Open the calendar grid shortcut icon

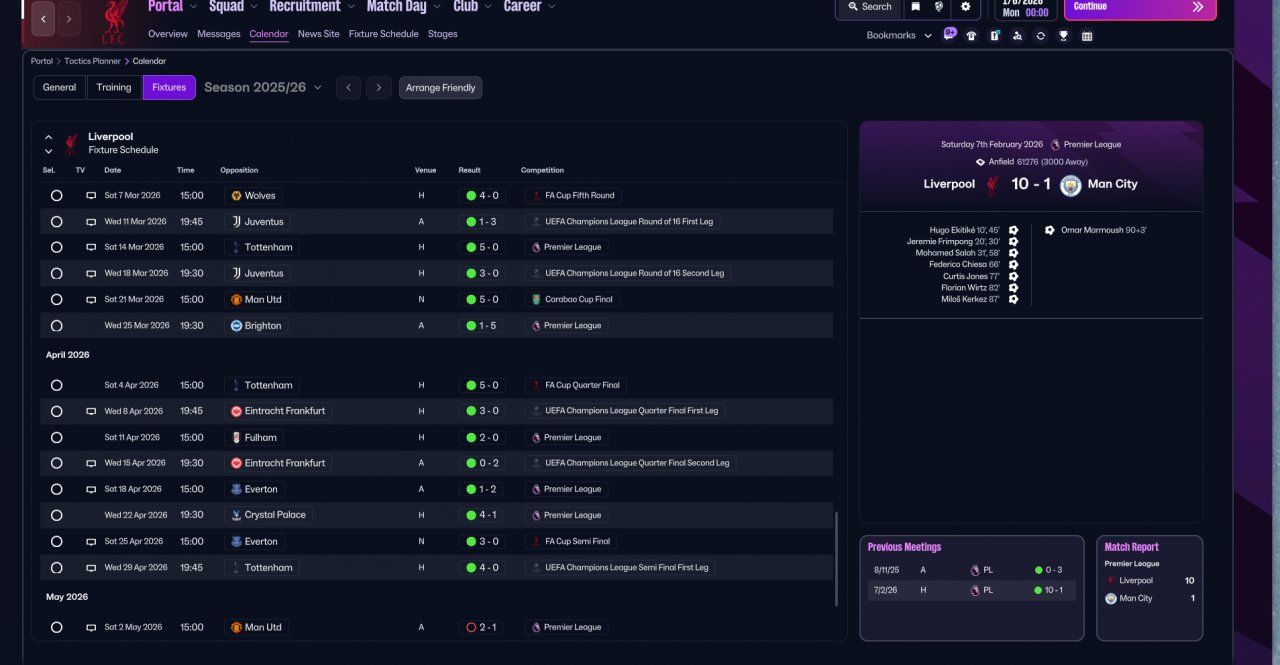1087,36
